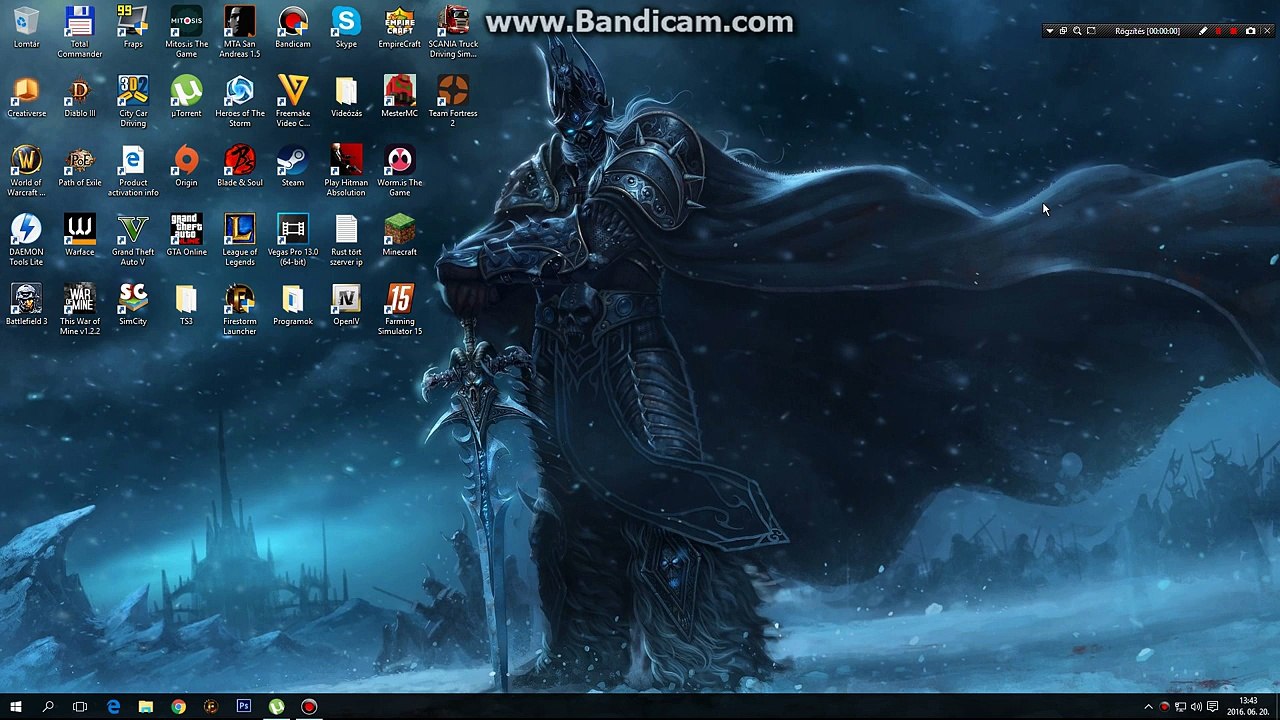Select the OpenIV desktop shortcut
This screenshot has height=720, width=1280.
[346, 305]
